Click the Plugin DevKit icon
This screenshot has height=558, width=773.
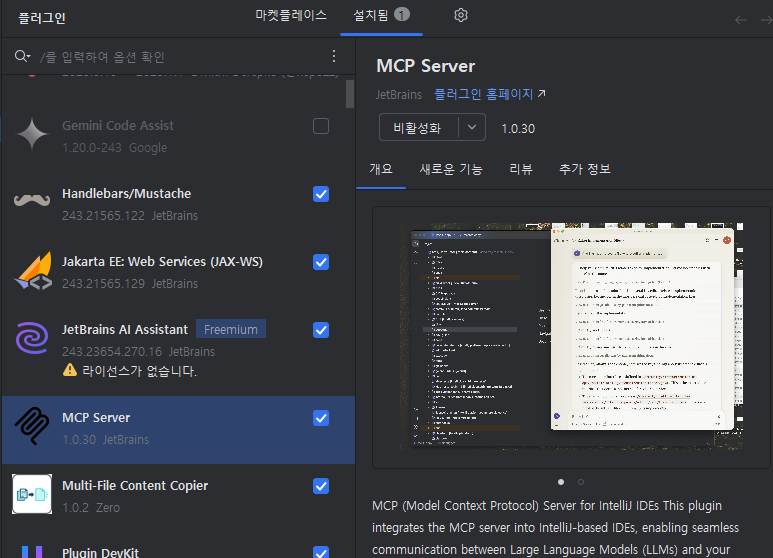pyautogui.click(x=32, y=552)
